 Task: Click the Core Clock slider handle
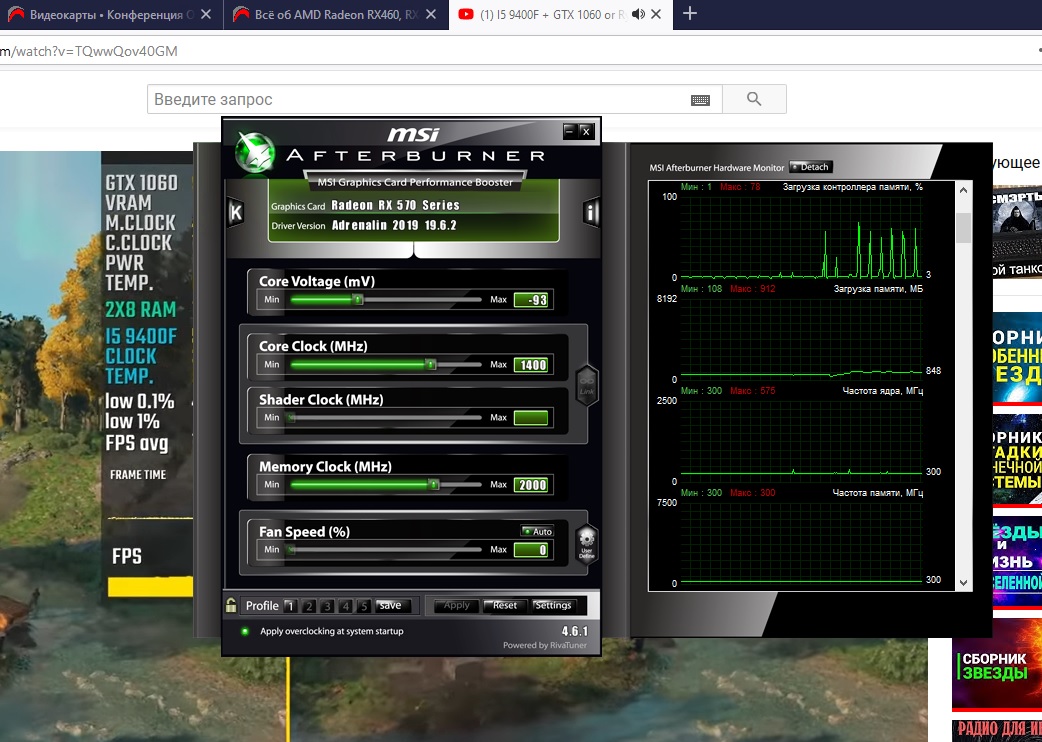pyautogui.click(x=431, y=364)
